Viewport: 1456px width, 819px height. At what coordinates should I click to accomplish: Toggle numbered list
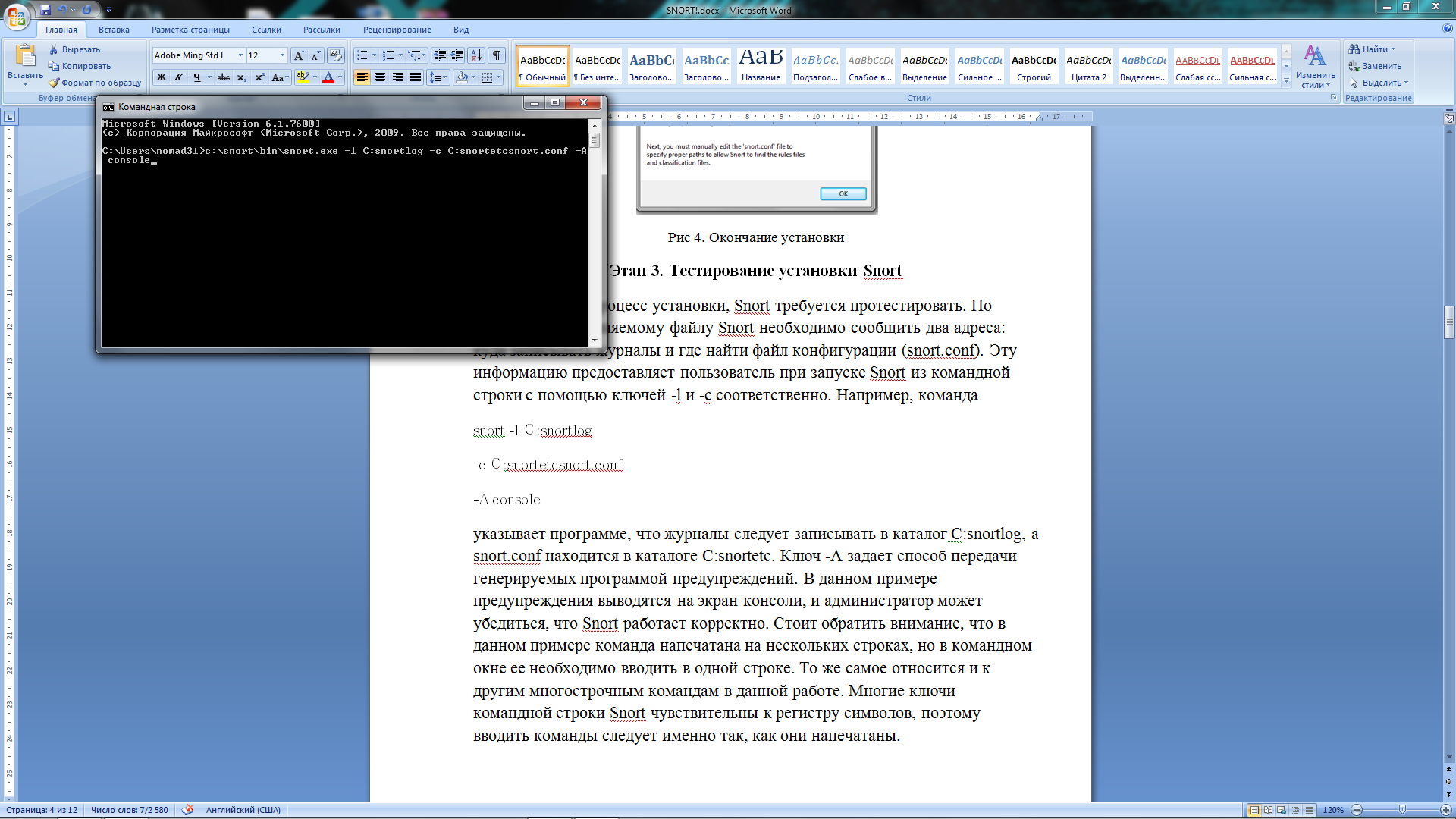[388, 55]
